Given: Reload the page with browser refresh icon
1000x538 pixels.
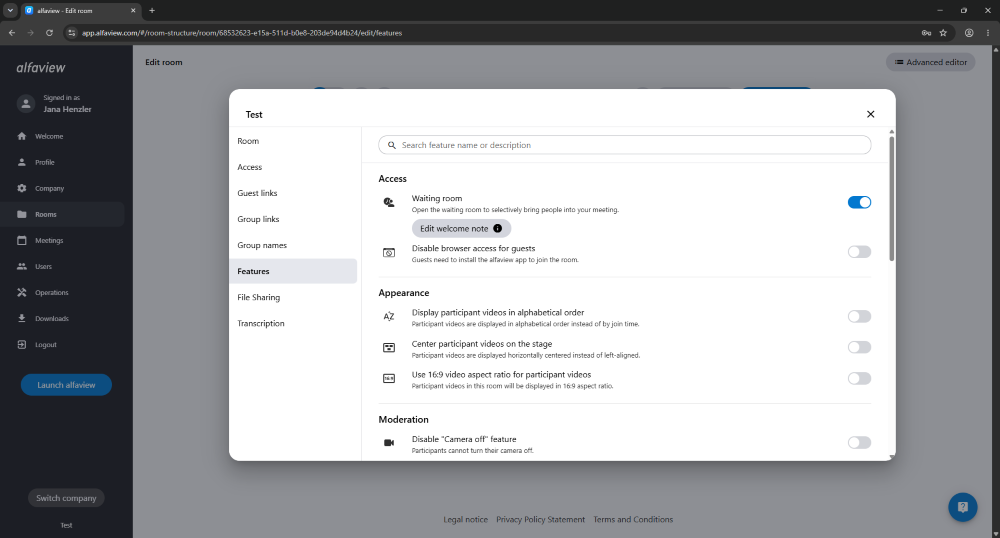Looking at the screenshot, I should [x=49, y=33].
